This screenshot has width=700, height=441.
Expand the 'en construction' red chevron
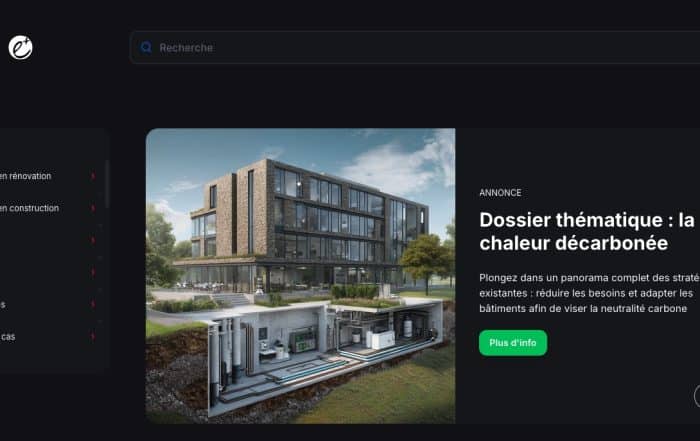(93, 208)
